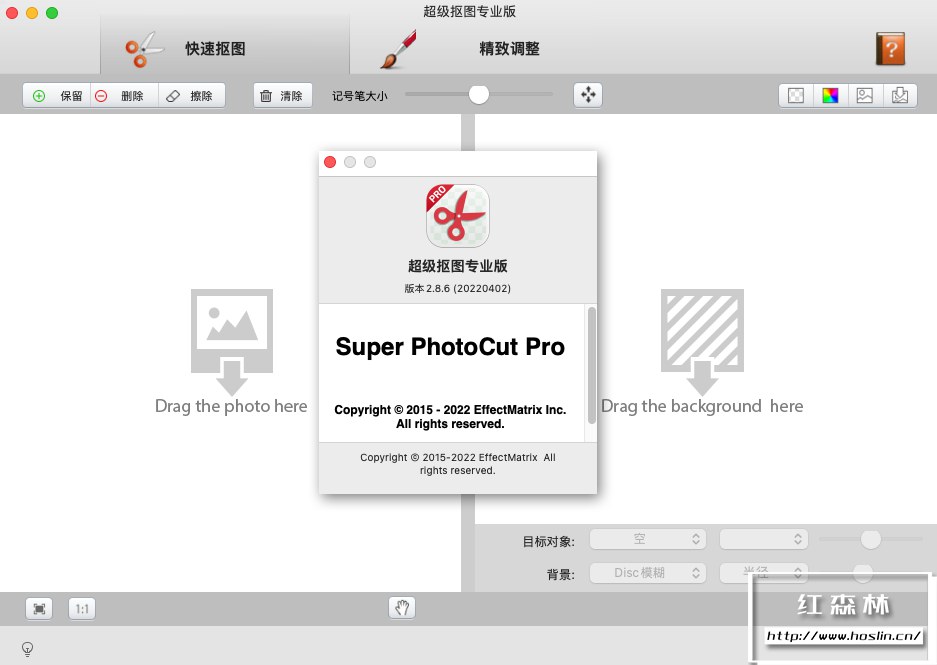This screenshot has width=937, height=665.
Task: Click the background drop zone striped icon
Action: [x=702, y=342]
